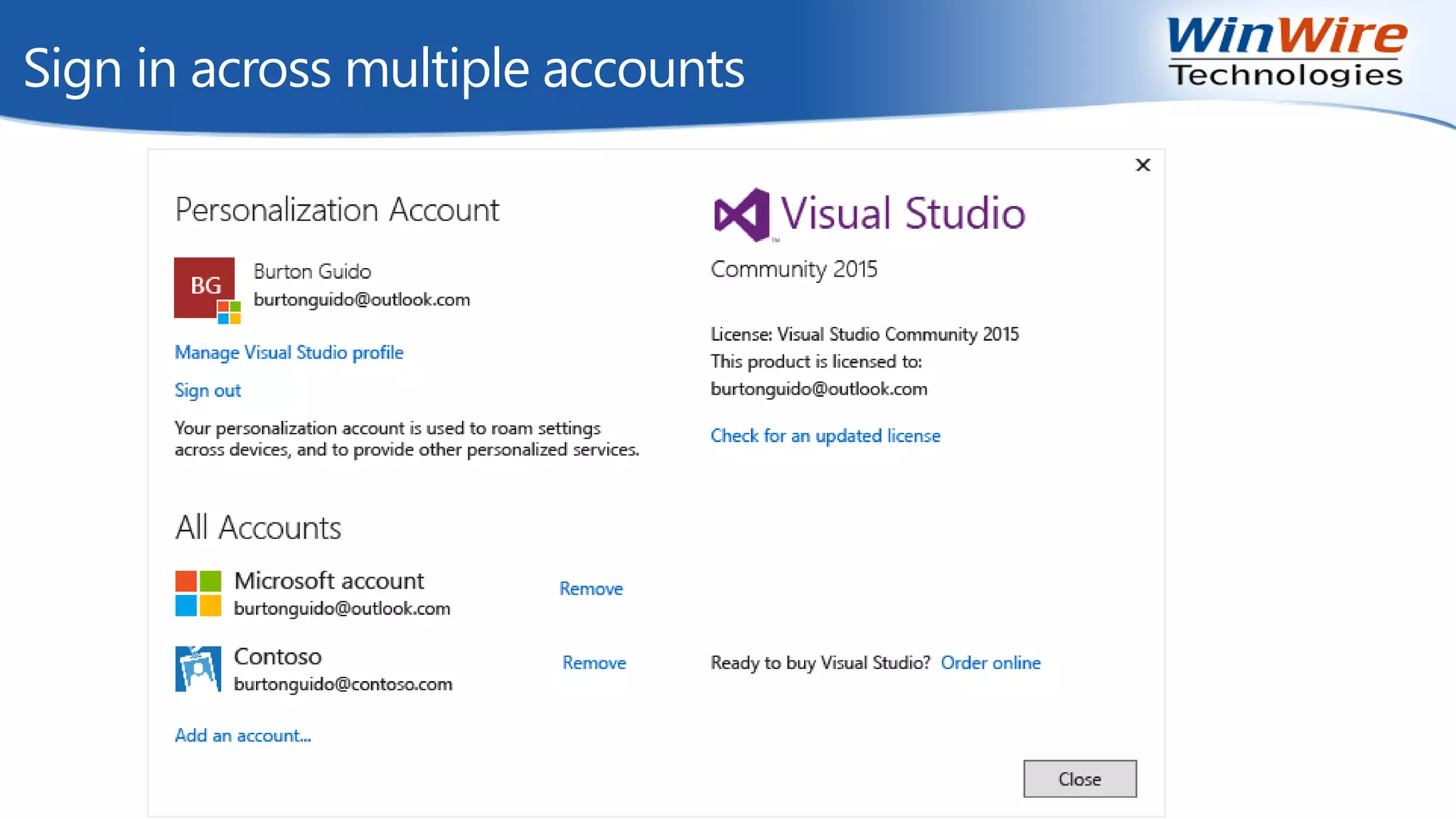Click the personalization account description text
The image size is (1456, 819).
pyautogui.click(x=407, y=439)
